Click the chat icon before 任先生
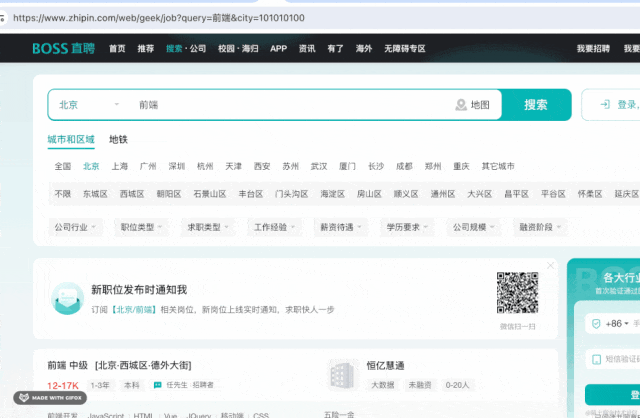640x418 pixels. [x=158, y=385]
